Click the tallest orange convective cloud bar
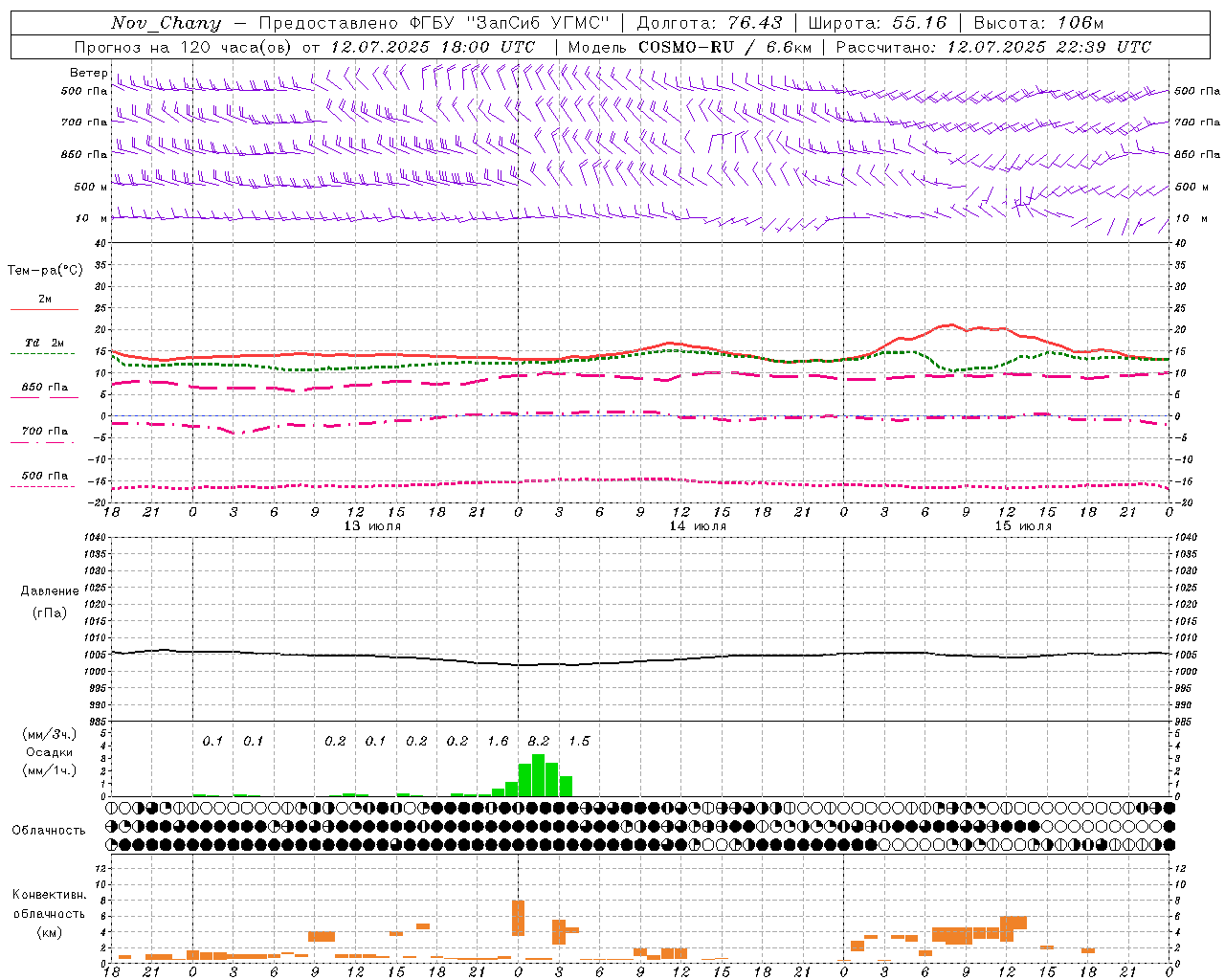 click(x=519, y=919)
